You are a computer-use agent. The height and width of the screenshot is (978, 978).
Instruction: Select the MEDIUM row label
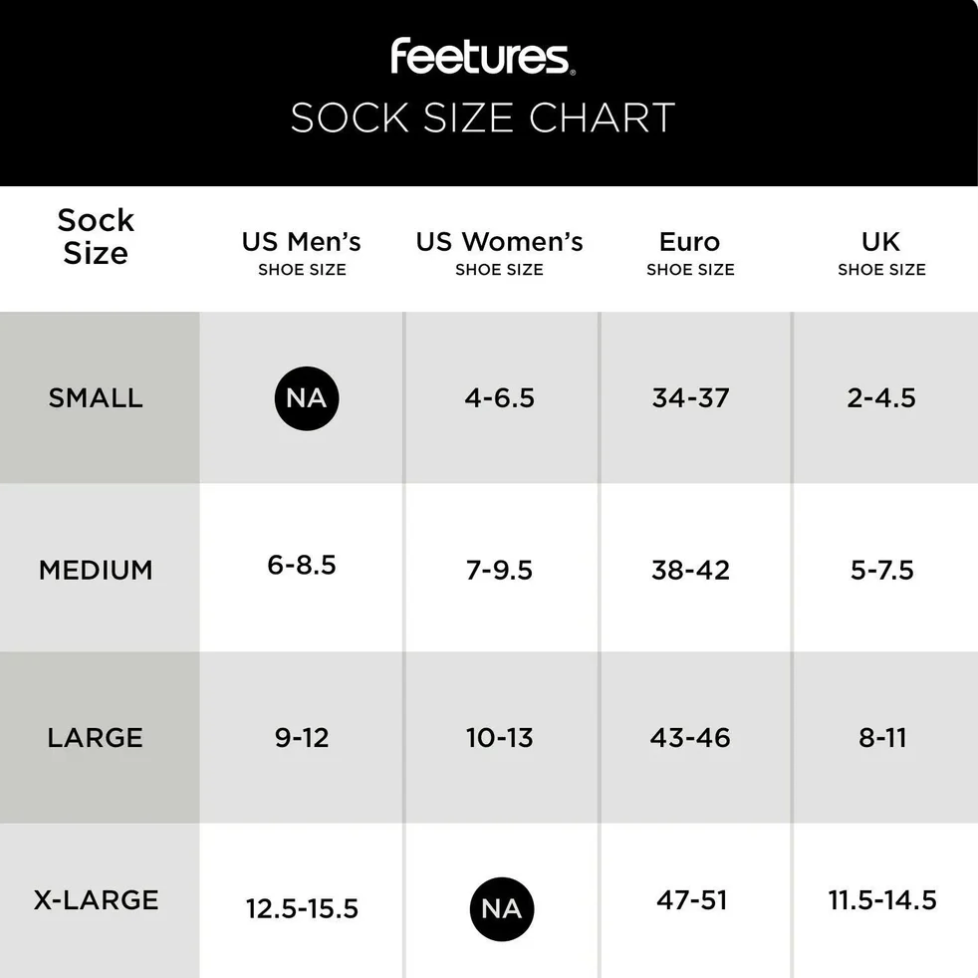click(96, 570)
